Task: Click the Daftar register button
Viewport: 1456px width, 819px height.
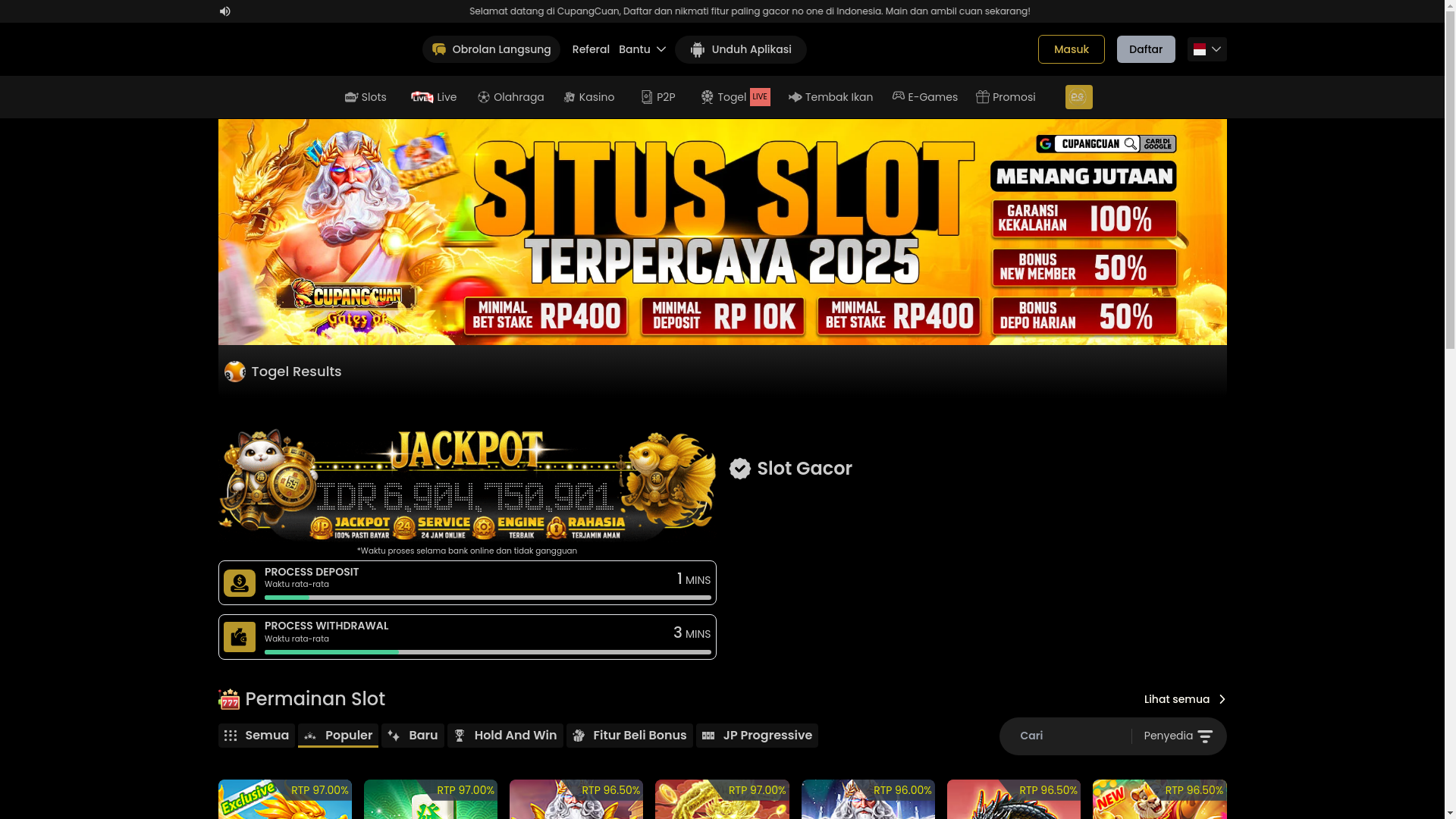Action: 1146,49
